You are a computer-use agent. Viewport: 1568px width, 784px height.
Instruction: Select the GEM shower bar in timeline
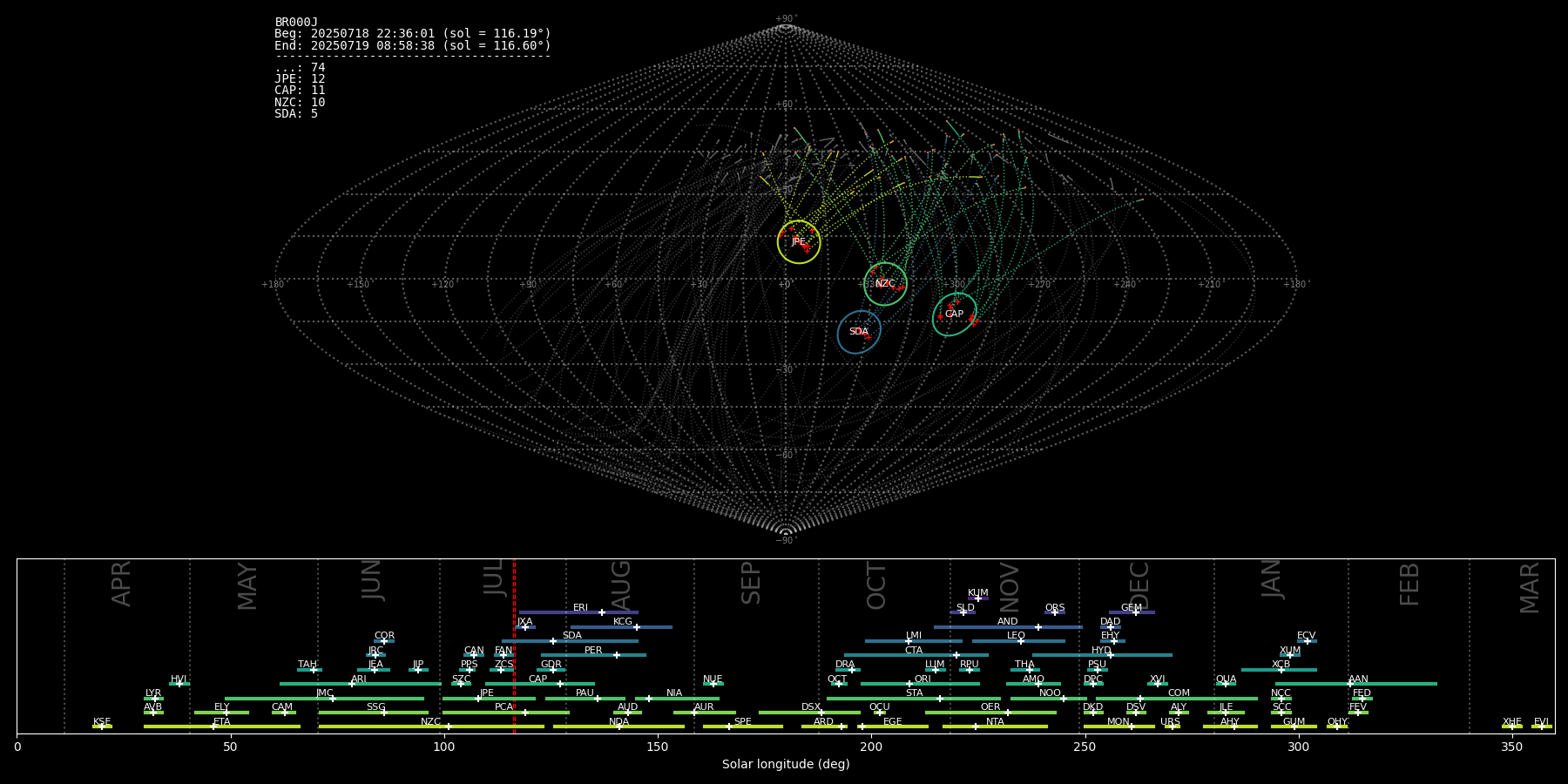[1132, 612]
